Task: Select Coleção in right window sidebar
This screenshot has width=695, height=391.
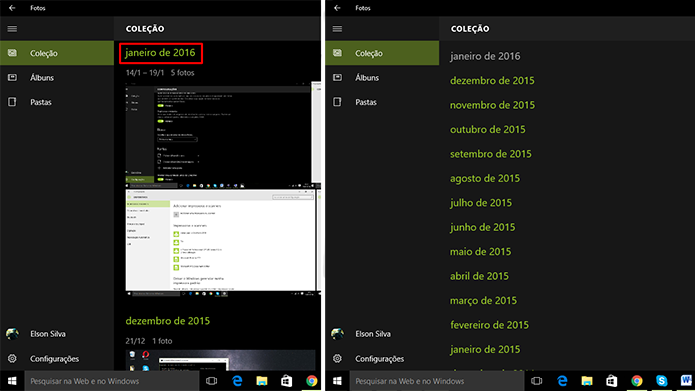Action: [382, 53]
